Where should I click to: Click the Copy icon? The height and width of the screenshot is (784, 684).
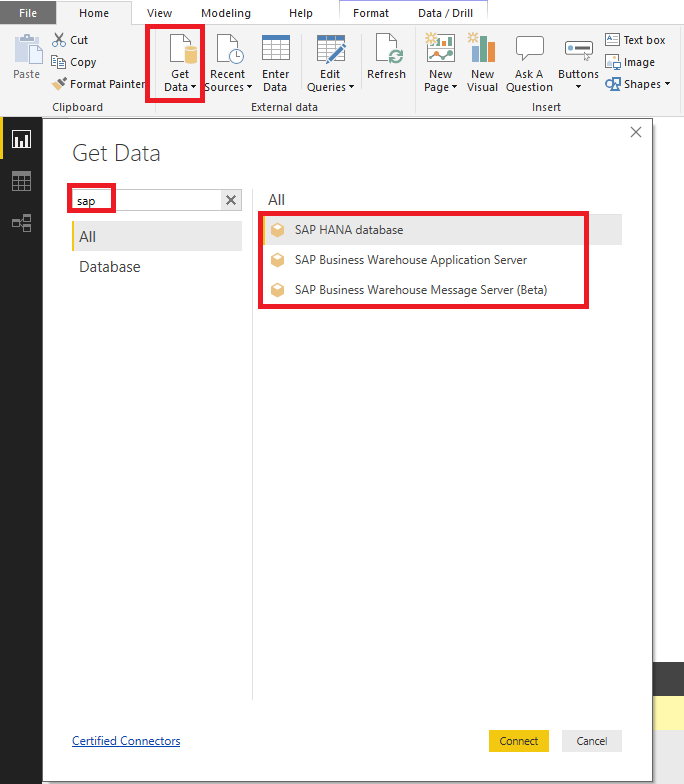(x=58, y=62)
